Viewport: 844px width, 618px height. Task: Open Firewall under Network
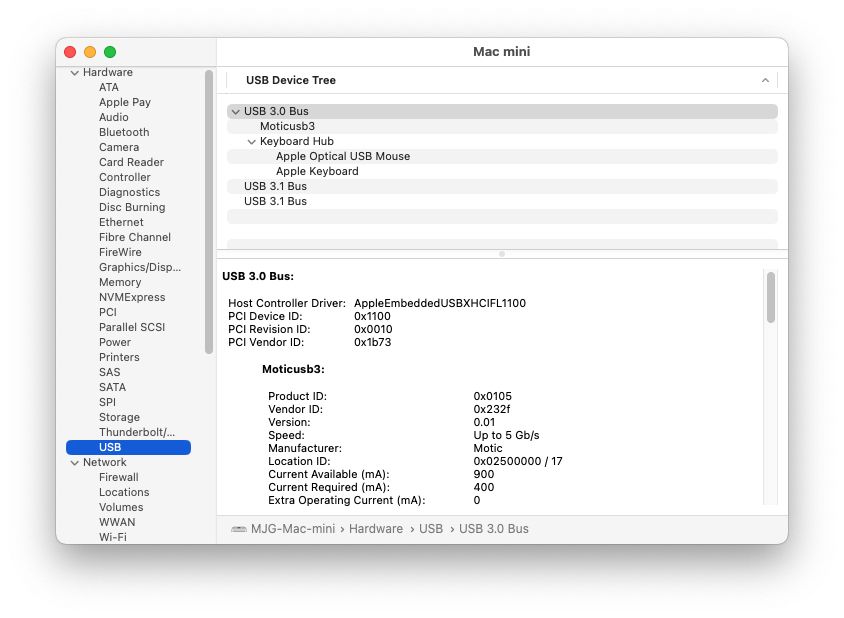tap(119, 478)
